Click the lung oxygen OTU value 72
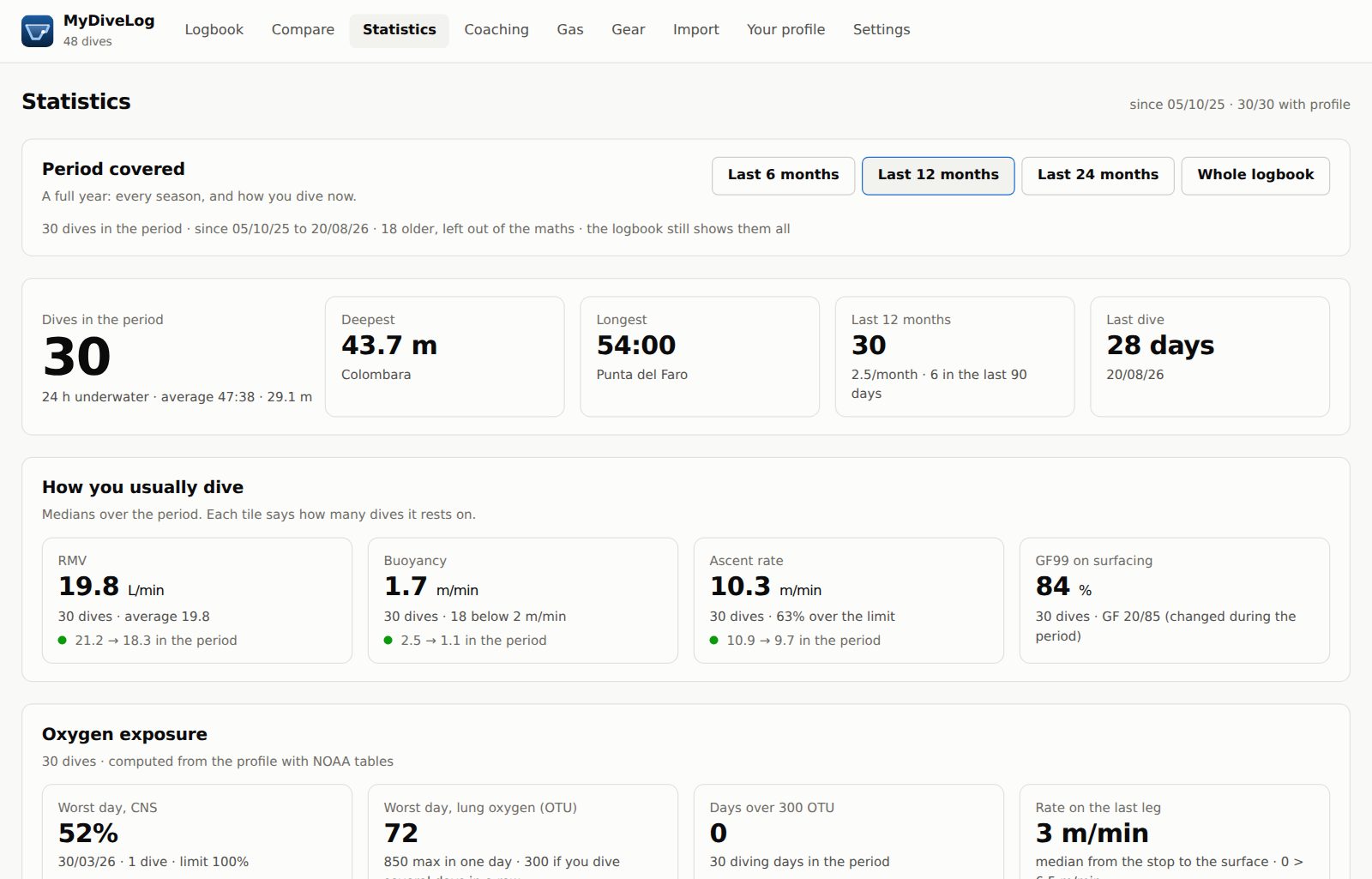This screenshot has height=879, width=1372. (x=401, y=834)
